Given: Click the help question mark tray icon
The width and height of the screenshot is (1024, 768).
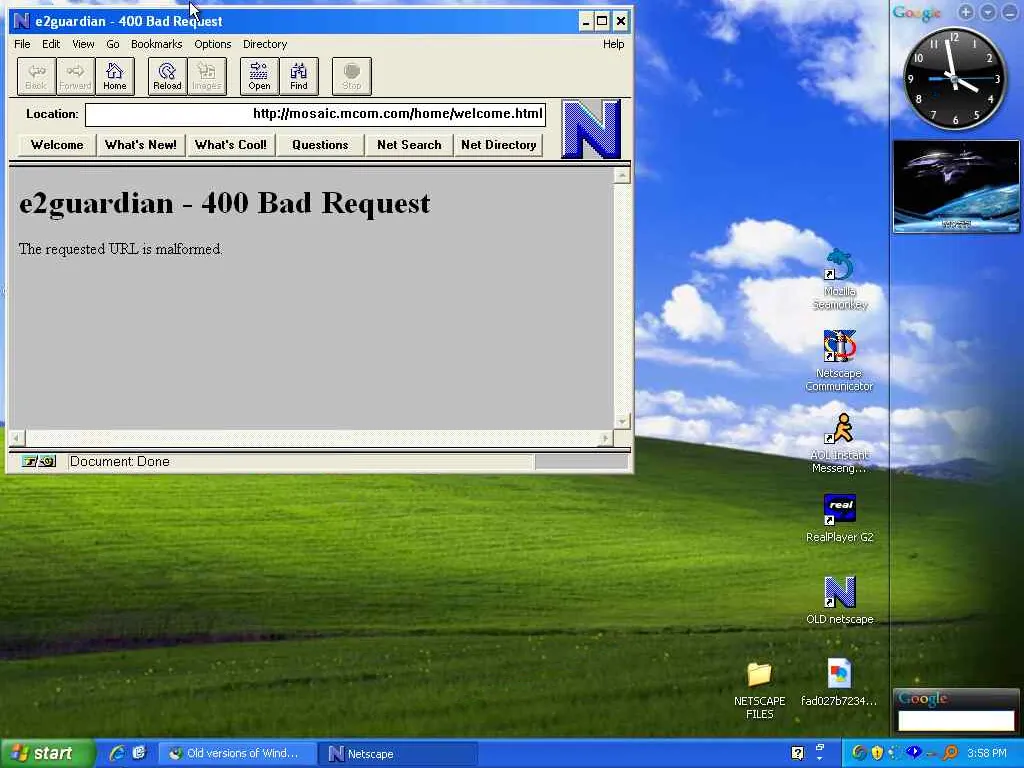Looking at the screenshot, I should pos(797,753).
